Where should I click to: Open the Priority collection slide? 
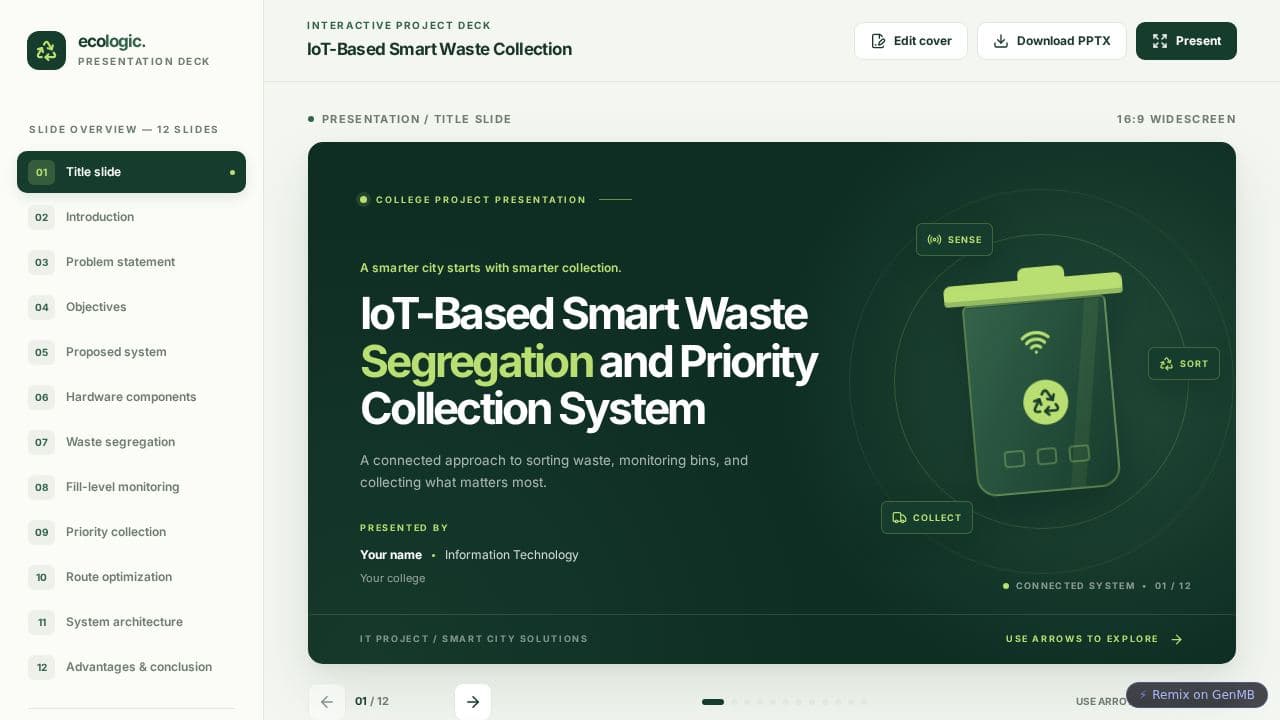point(131,532)
